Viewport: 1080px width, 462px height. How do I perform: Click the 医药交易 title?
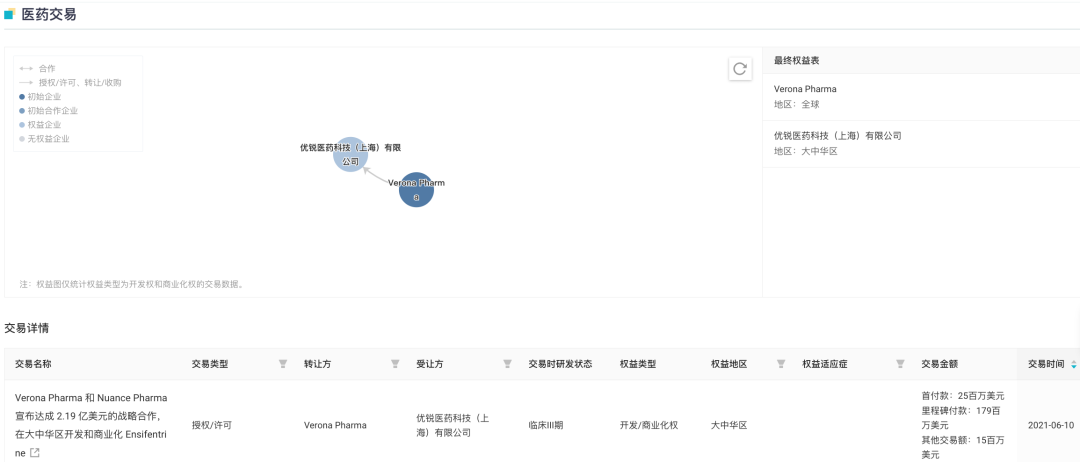49,14
